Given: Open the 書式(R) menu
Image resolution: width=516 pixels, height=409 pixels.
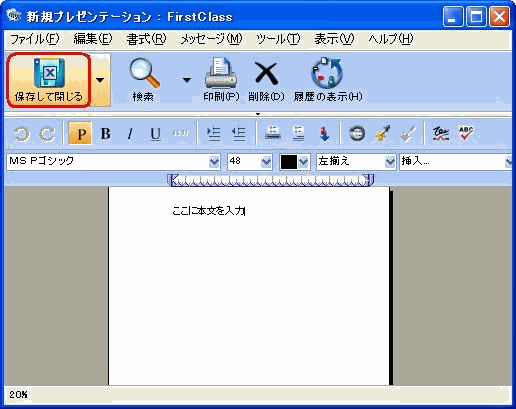Looking at the screenshot, I should [x=146, y=39].
